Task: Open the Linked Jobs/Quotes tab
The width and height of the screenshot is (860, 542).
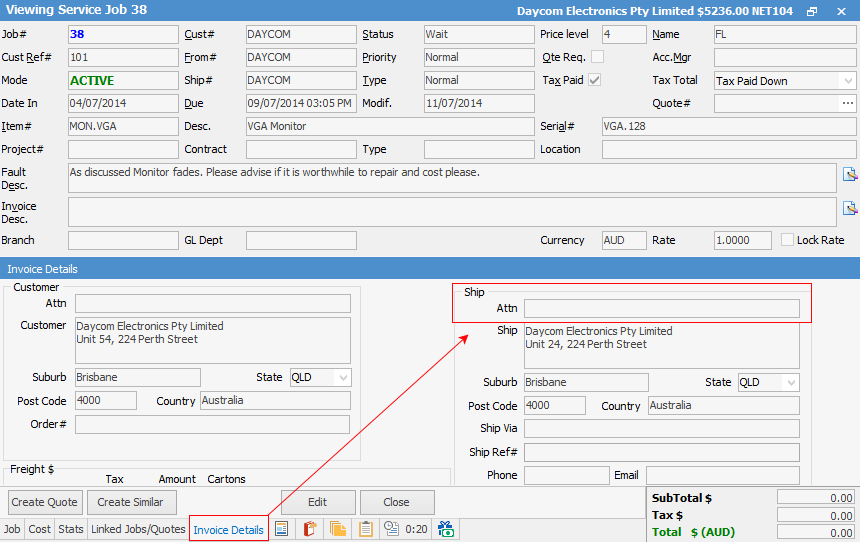Action: tap(138, 529)
